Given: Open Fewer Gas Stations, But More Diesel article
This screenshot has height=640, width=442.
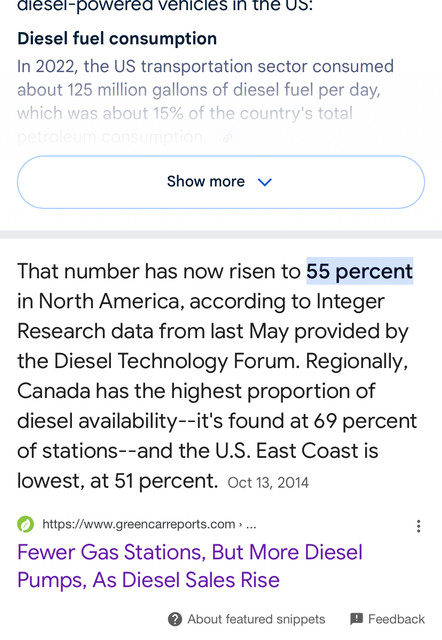Looking at the screenshot, I should tap(190, 566).
